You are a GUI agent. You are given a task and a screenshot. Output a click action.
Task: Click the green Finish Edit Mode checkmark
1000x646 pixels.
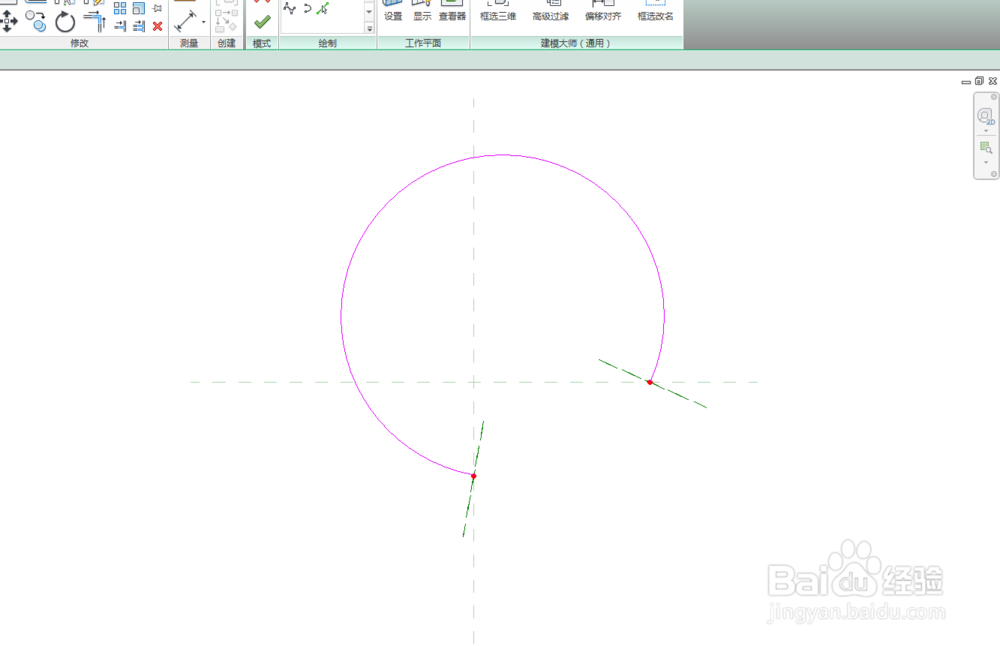point(262,23)
